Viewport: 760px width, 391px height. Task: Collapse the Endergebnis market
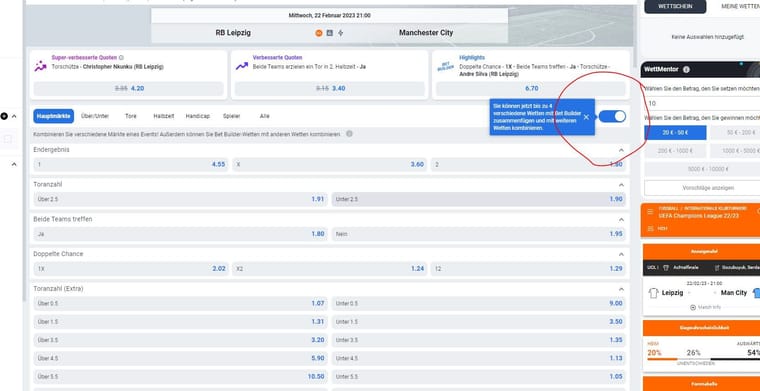(x=621, y=150)
